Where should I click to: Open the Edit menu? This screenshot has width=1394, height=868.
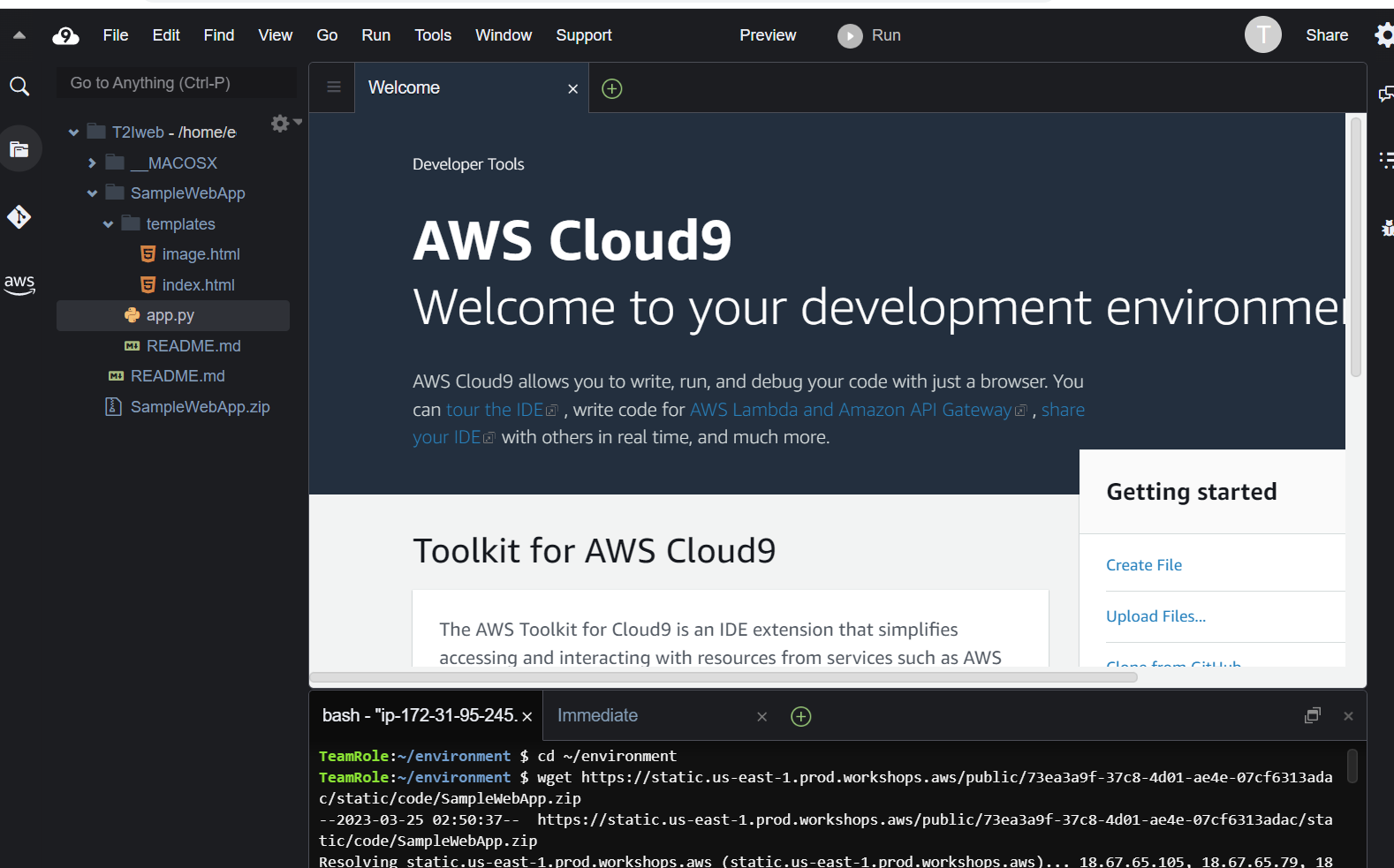166,35
